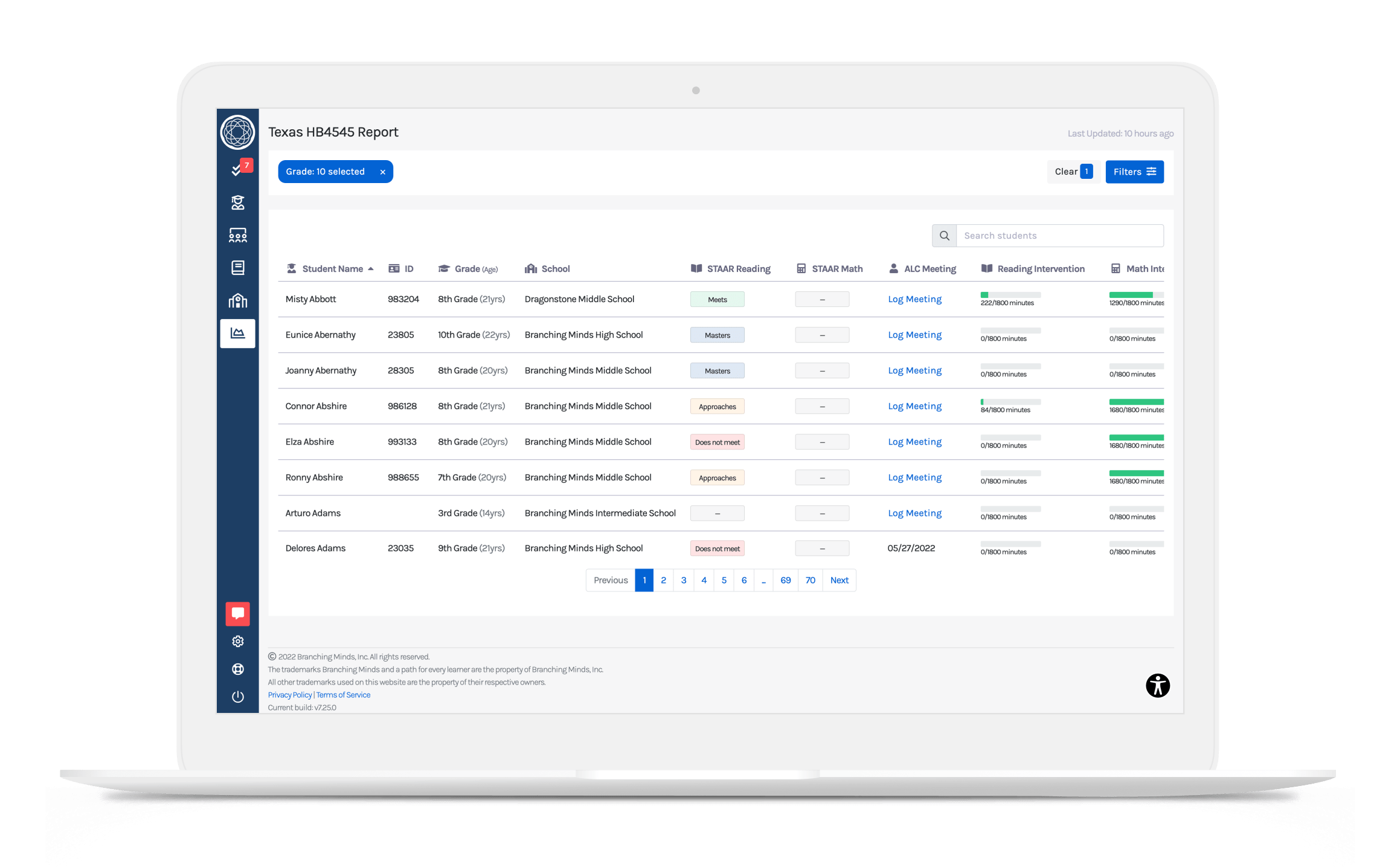Open the students graduate icon in sidebar

[237, 202]
